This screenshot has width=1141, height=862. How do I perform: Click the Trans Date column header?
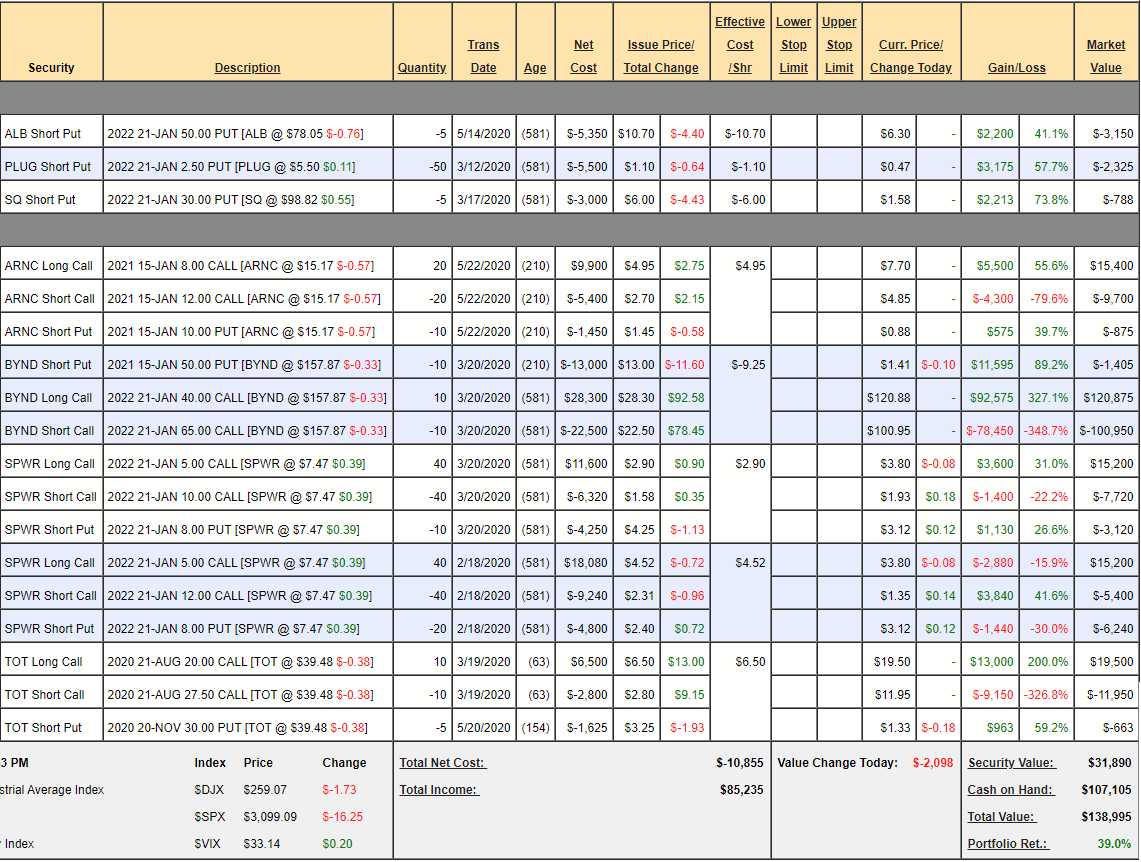[x=483, y=56]
